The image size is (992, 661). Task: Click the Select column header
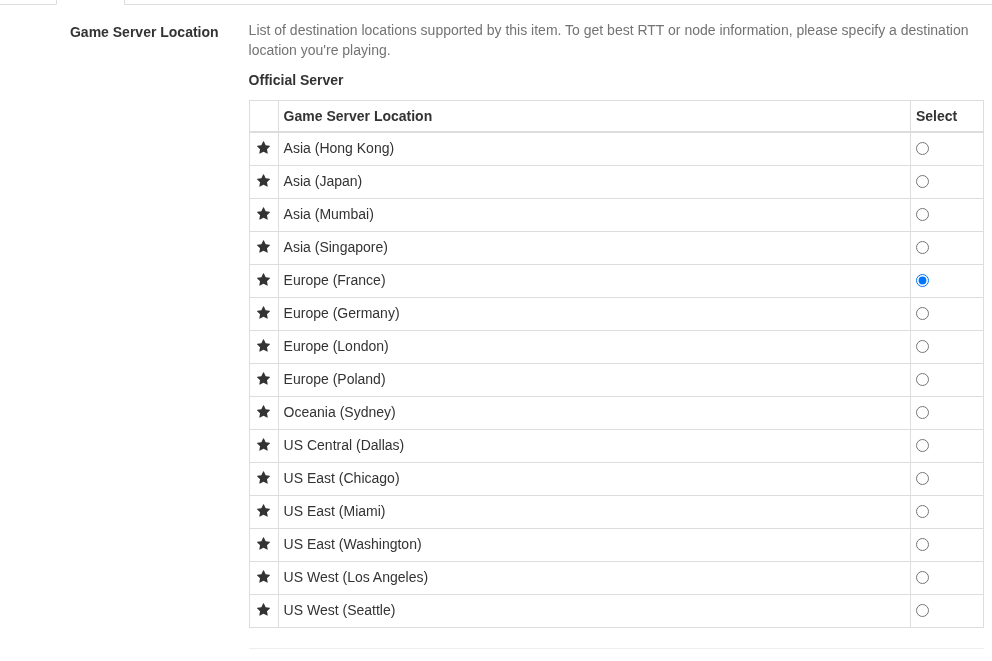point(936,116)
